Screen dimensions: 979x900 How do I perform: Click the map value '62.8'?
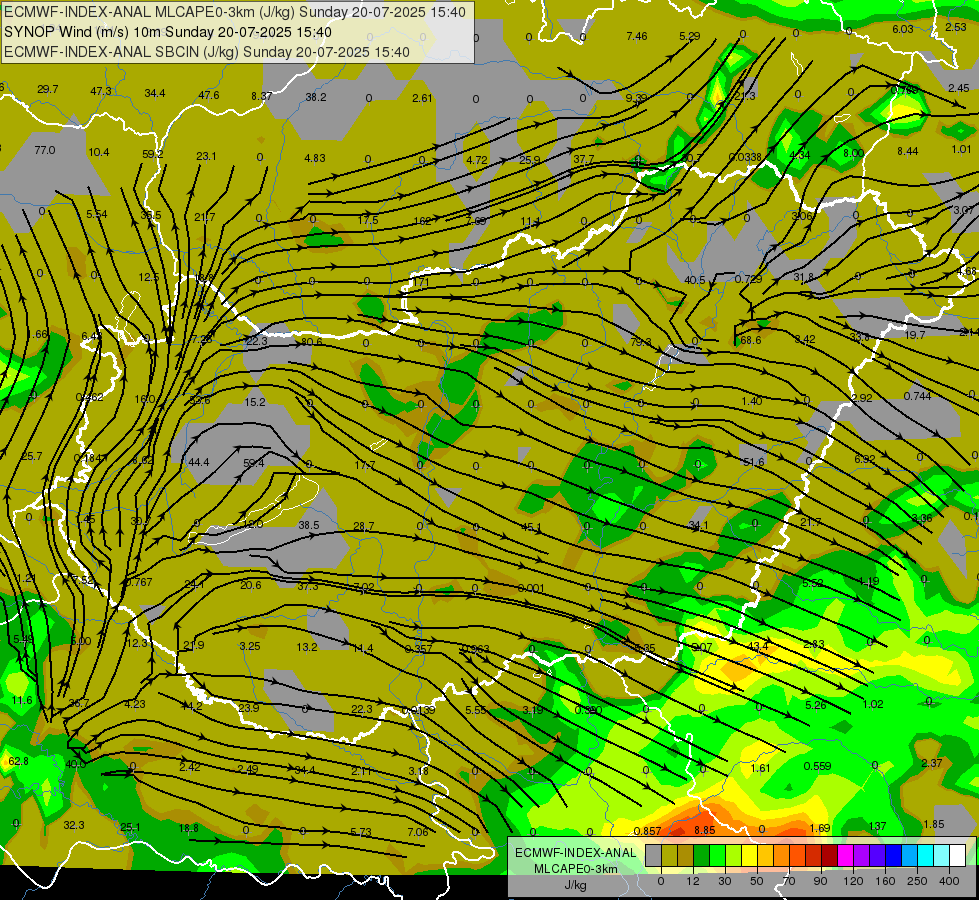(x=19, y=761)
